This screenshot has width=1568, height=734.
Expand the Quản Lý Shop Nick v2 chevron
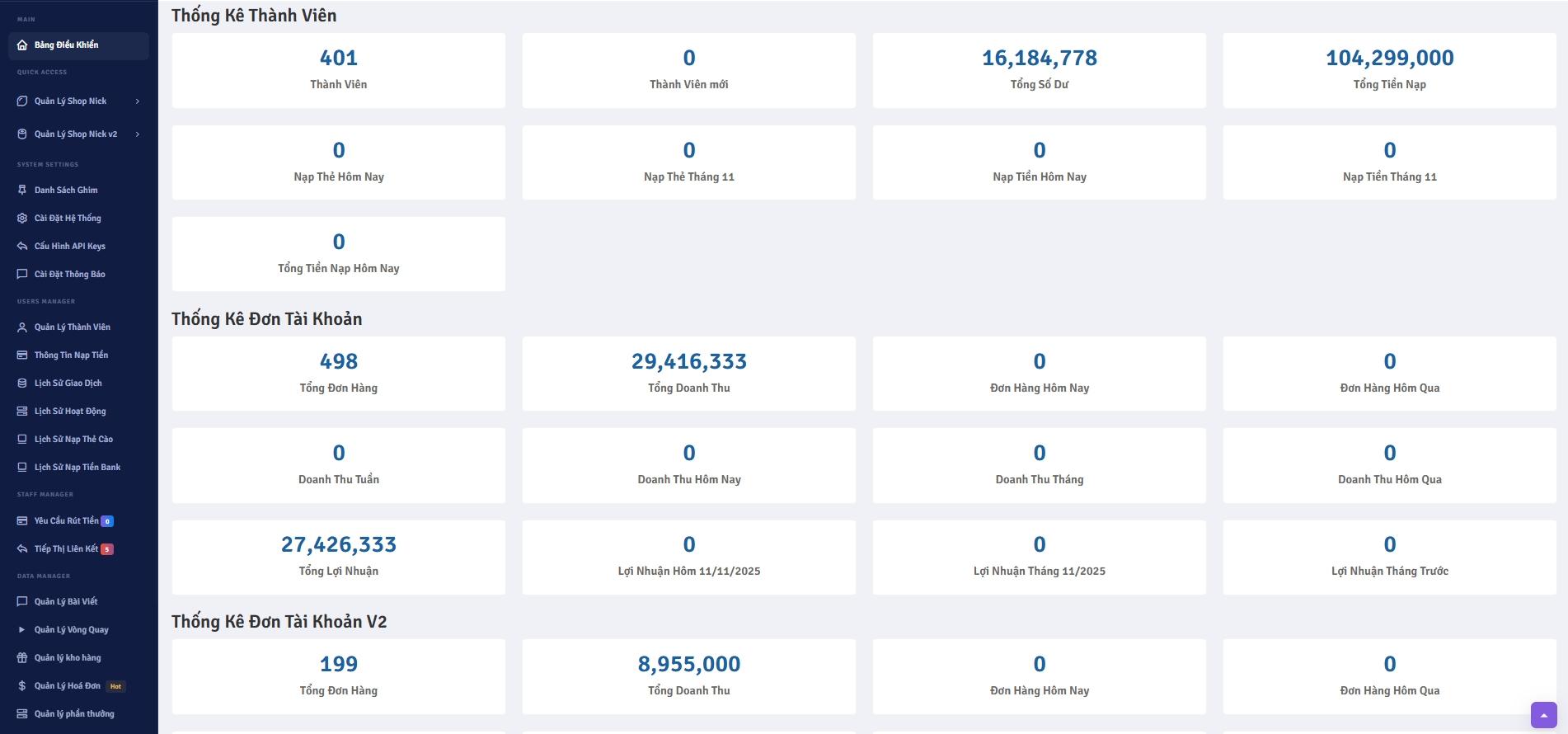[138, 134]
